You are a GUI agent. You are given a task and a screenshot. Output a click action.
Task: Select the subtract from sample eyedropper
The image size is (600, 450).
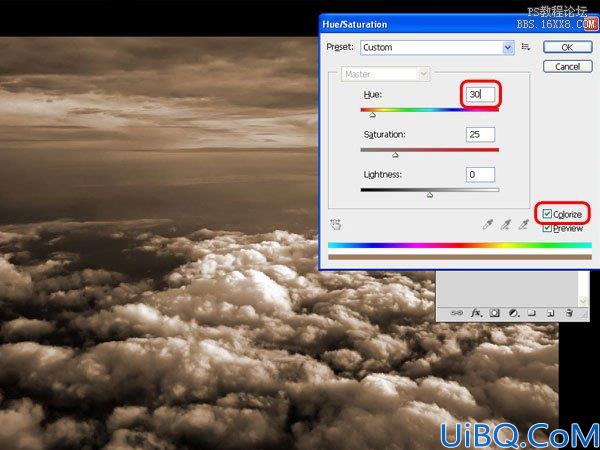coord(523,224)
